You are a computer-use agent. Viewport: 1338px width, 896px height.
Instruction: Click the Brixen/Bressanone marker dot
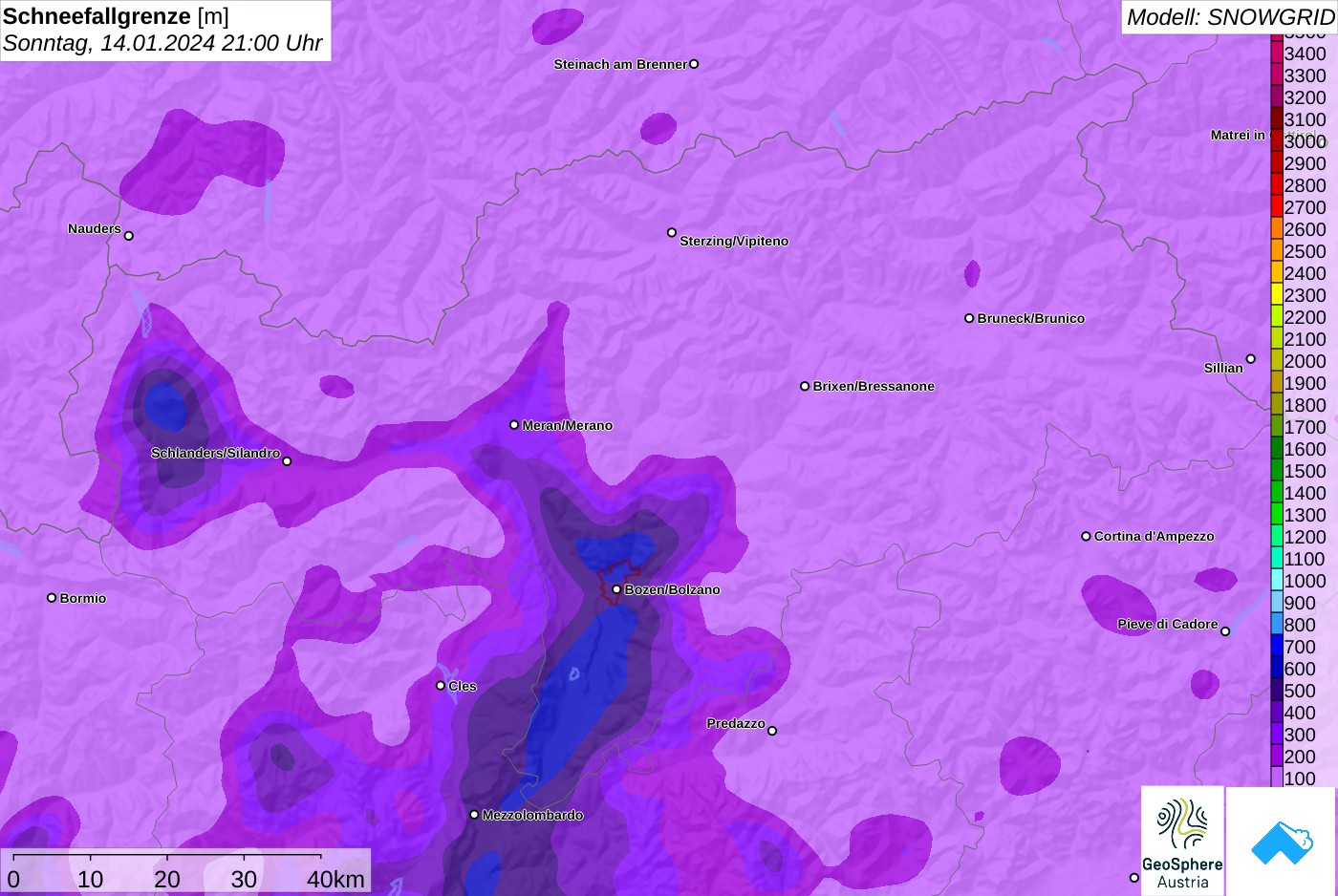pyautogui.click(x=805, y=386)
